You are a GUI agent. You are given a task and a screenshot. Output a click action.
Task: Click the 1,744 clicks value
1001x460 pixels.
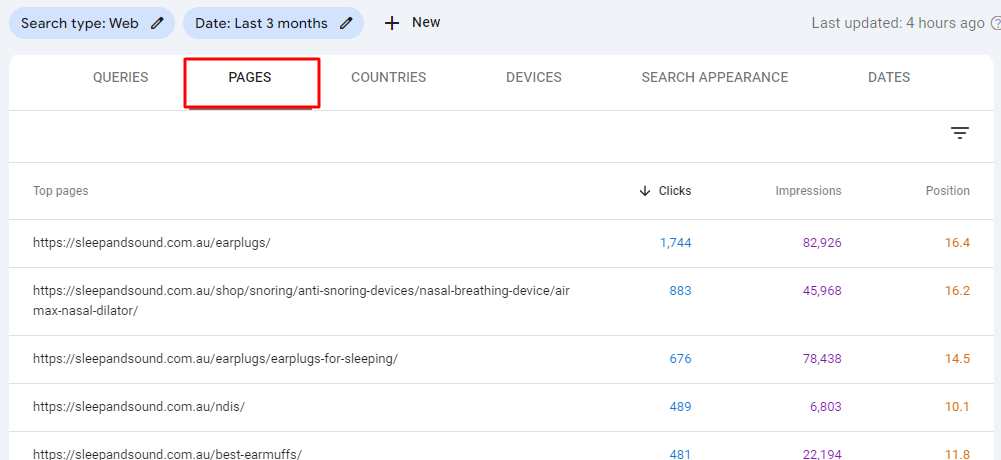pyautogui.click(x=675, y=243)
